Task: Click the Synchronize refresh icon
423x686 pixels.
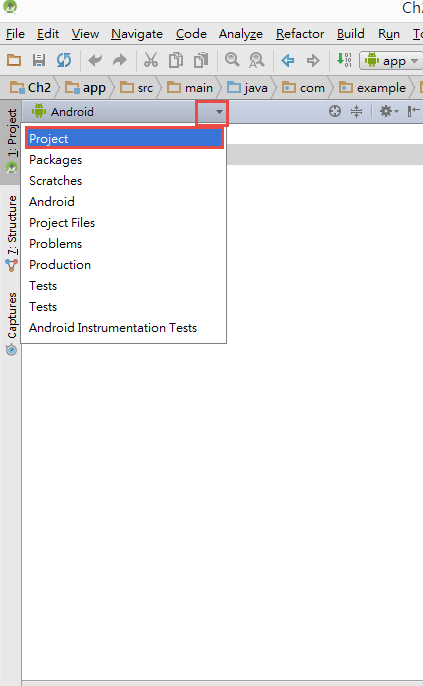Action: click(64, 60)
